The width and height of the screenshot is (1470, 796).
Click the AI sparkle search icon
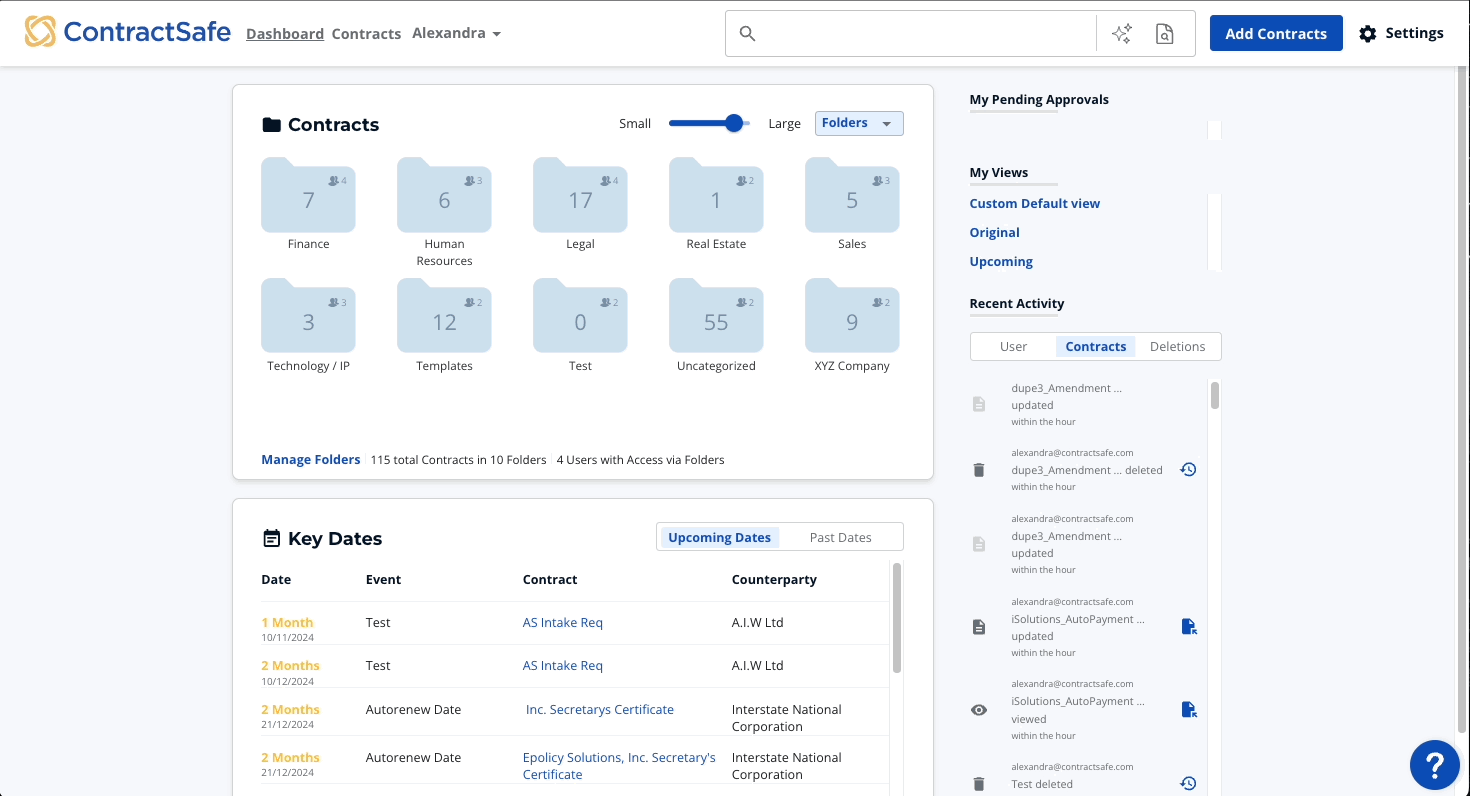pyautogui.click(x=1122, y=34)
